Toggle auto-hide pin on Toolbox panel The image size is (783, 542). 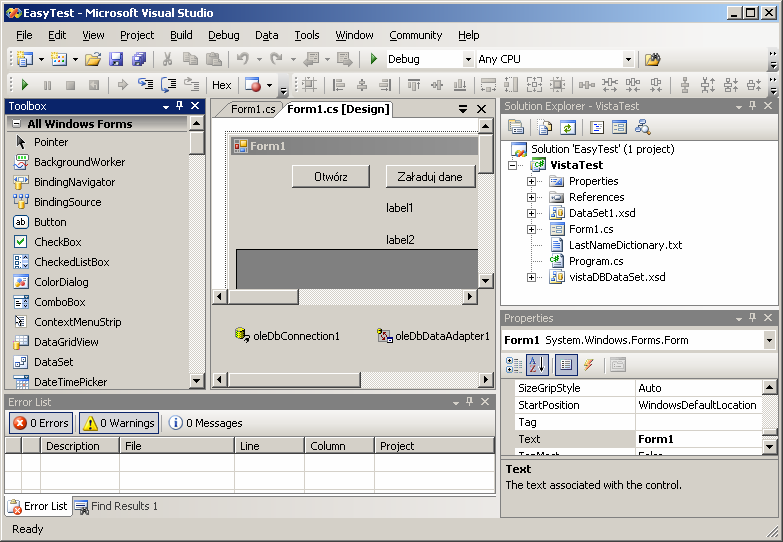[x=180, y=106]
